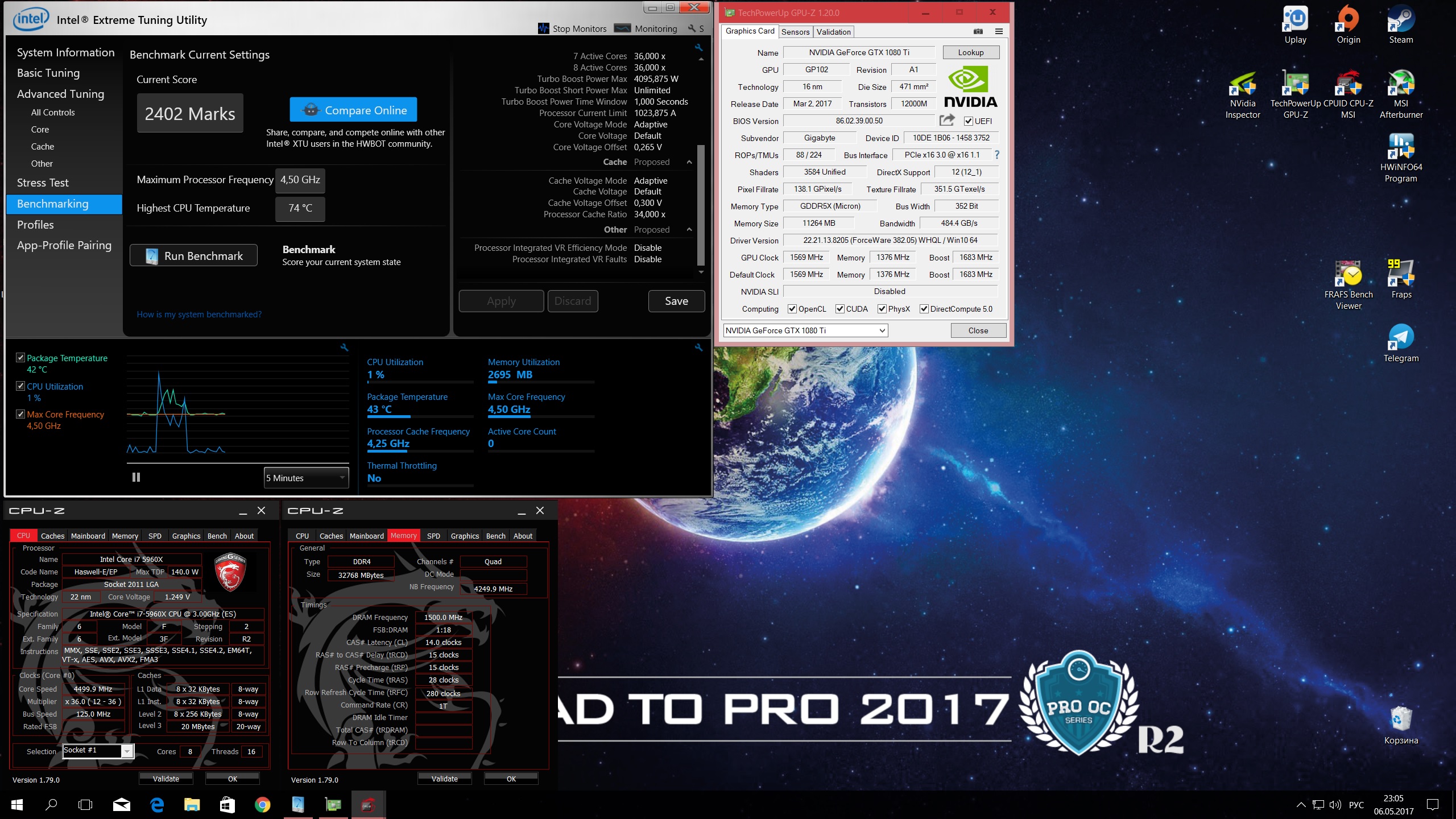Open FRAFS Bench Viewer desktop icon
The width and height of the screenshot is (1456, 819).
(1348, 286)
